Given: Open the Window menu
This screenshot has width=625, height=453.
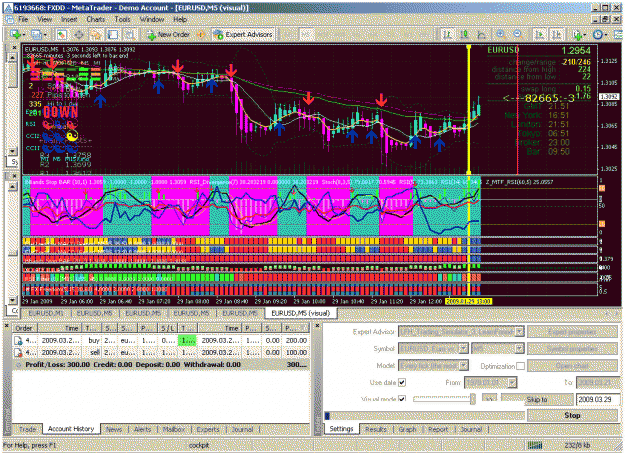Looking at the screenshot, I should coord(152,19).
